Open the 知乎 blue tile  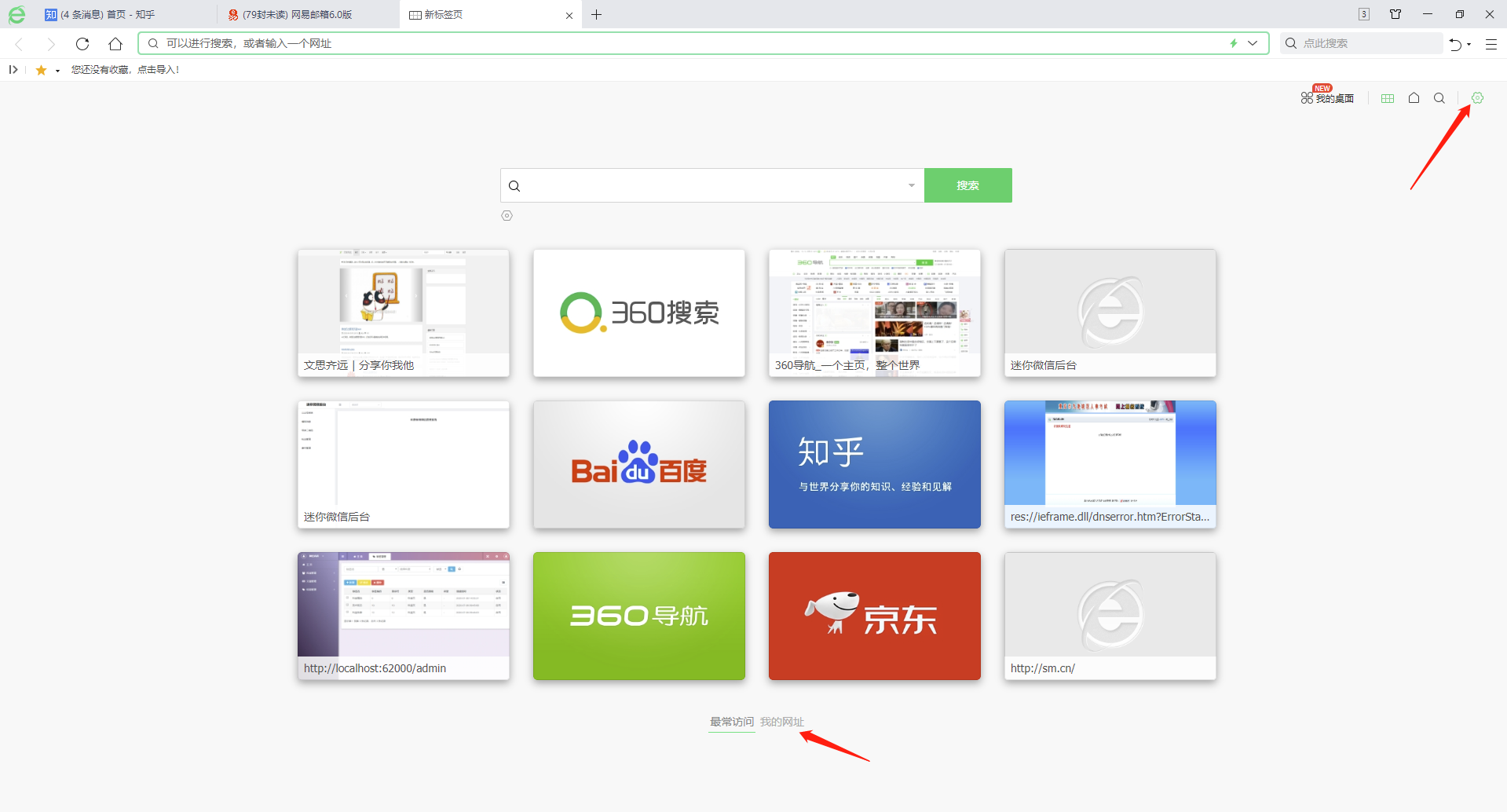coord(875,465)
